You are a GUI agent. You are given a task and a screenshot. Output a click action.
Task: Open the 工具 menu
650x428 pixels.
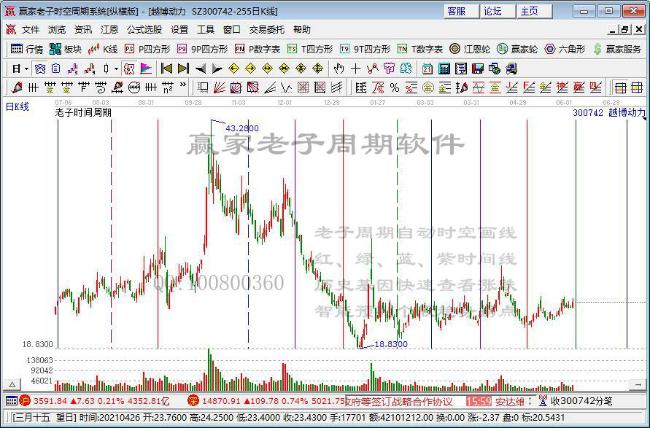[x=206, y=29]
